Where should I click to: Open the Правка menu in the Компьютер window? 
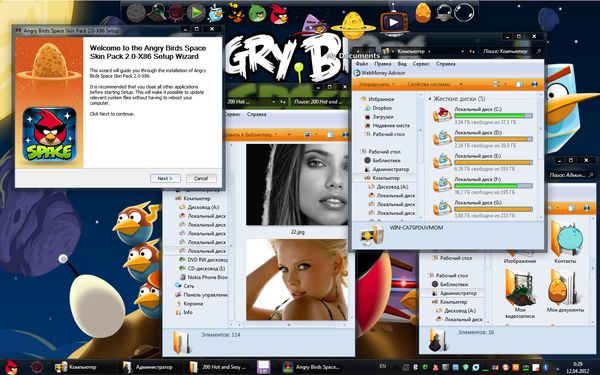tap(383, 64)
